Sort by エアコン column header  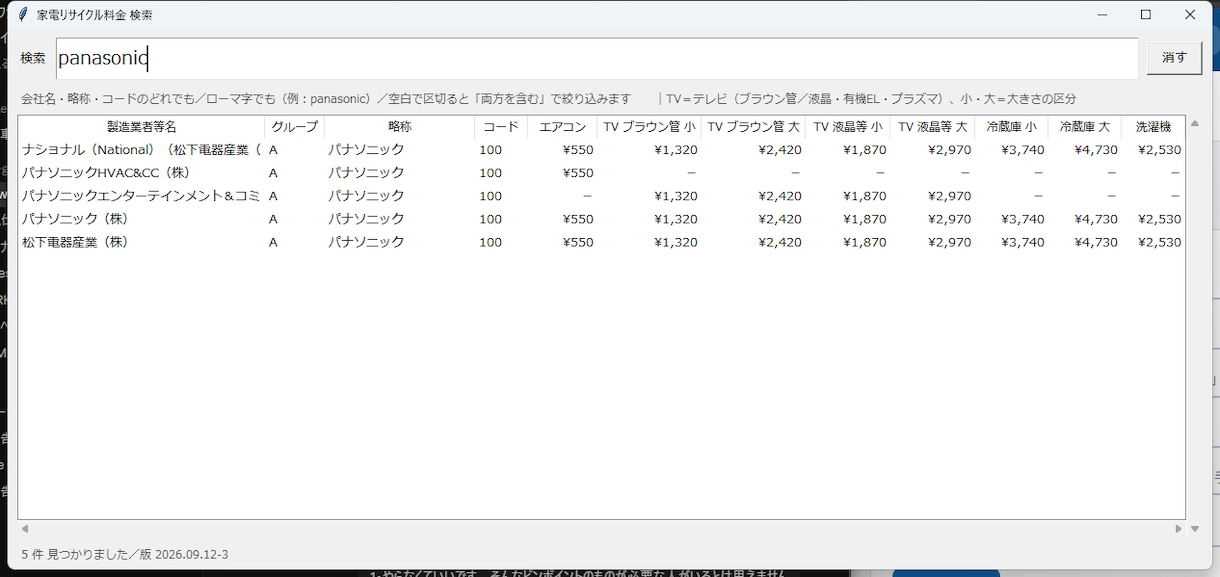click(x=562, y=127)
